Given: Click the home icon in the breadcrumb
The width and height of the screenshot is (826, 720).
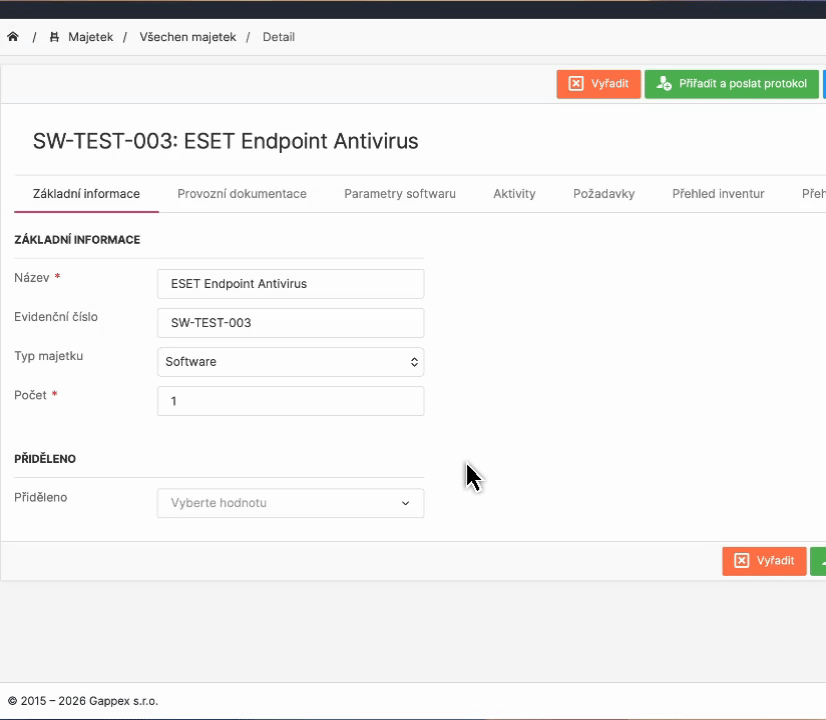Looking at the screenshot, I should click(x=13, y=37).
